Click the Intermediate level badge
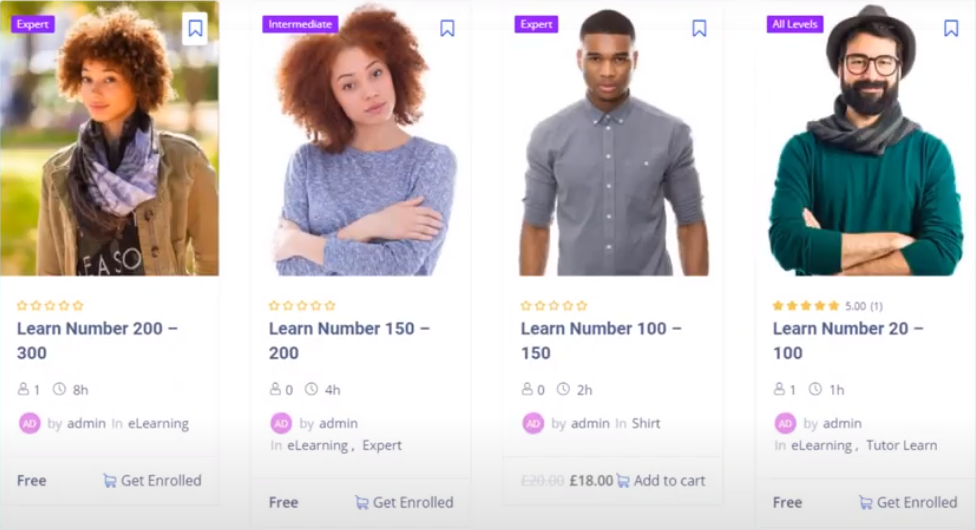976x530 pixels. (x=300, y=24)
